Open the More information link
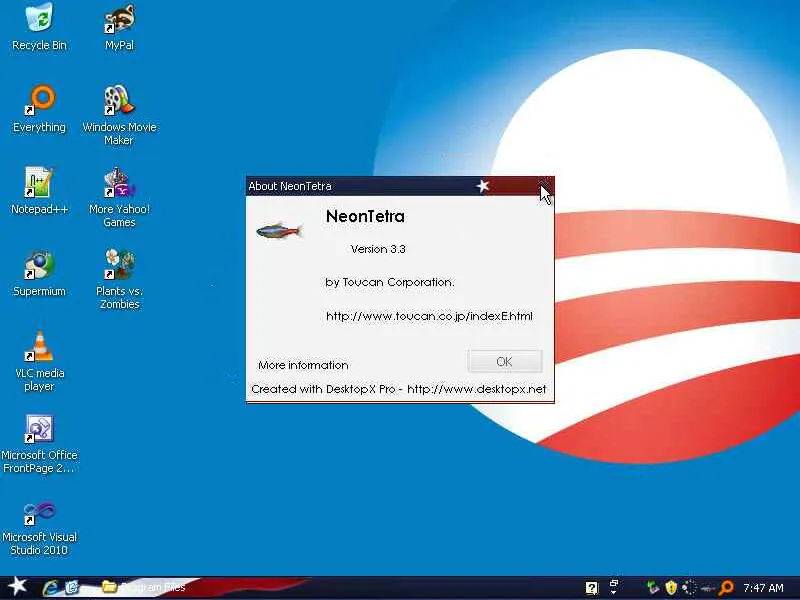Image resolution: width=800 pixels, height=600 pixels. pyautogui.click(x=303, y=365)
